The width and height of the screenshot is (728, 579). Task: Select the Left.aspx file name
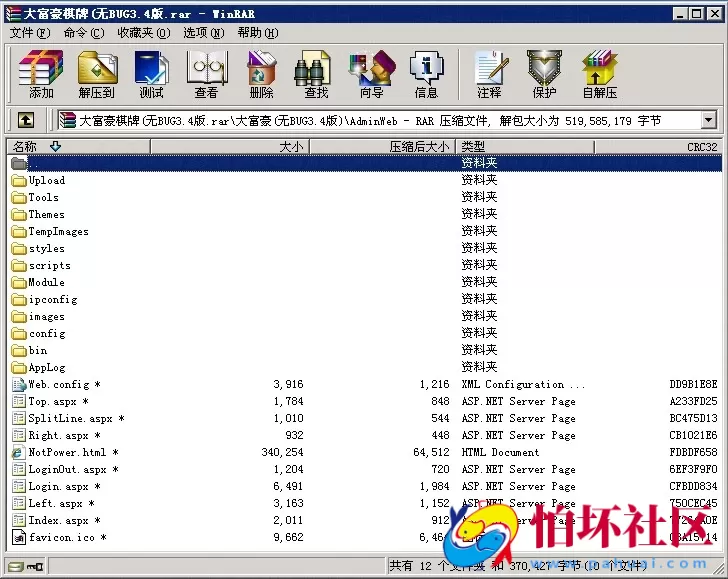(x=61, y=503)
